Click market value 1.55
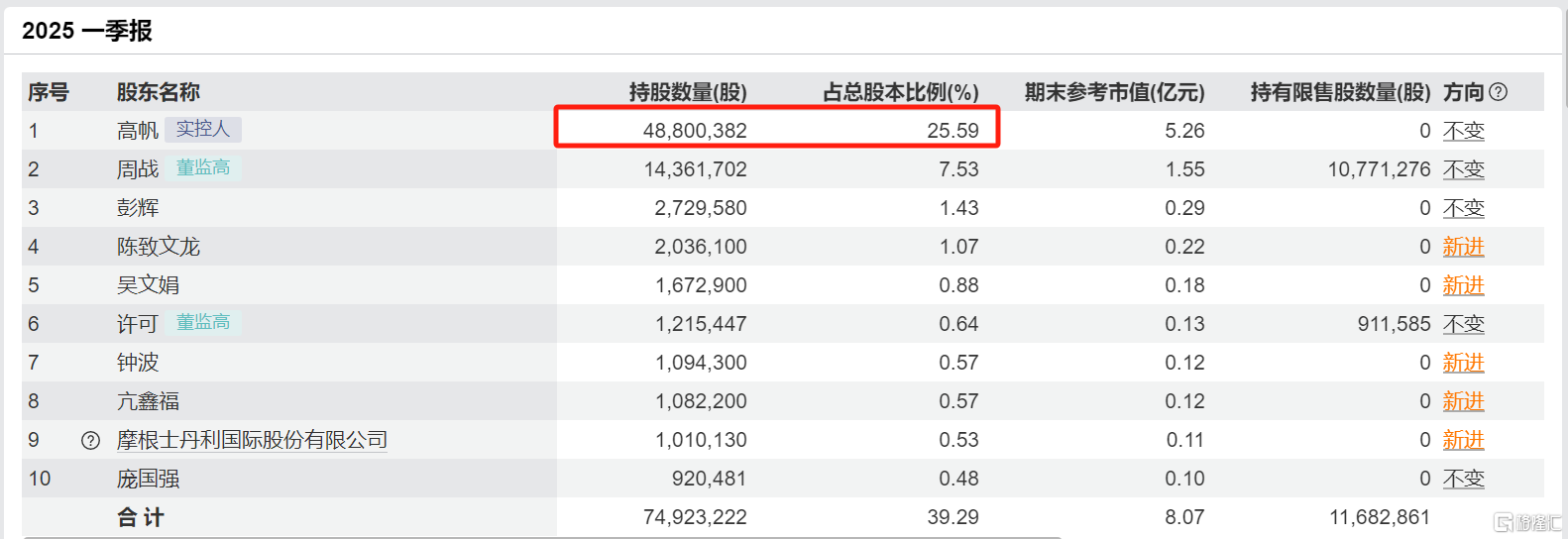Image resolution: width=1568 pixels, height=539 pixels. pyautogui.click(x=1185, y=169)
